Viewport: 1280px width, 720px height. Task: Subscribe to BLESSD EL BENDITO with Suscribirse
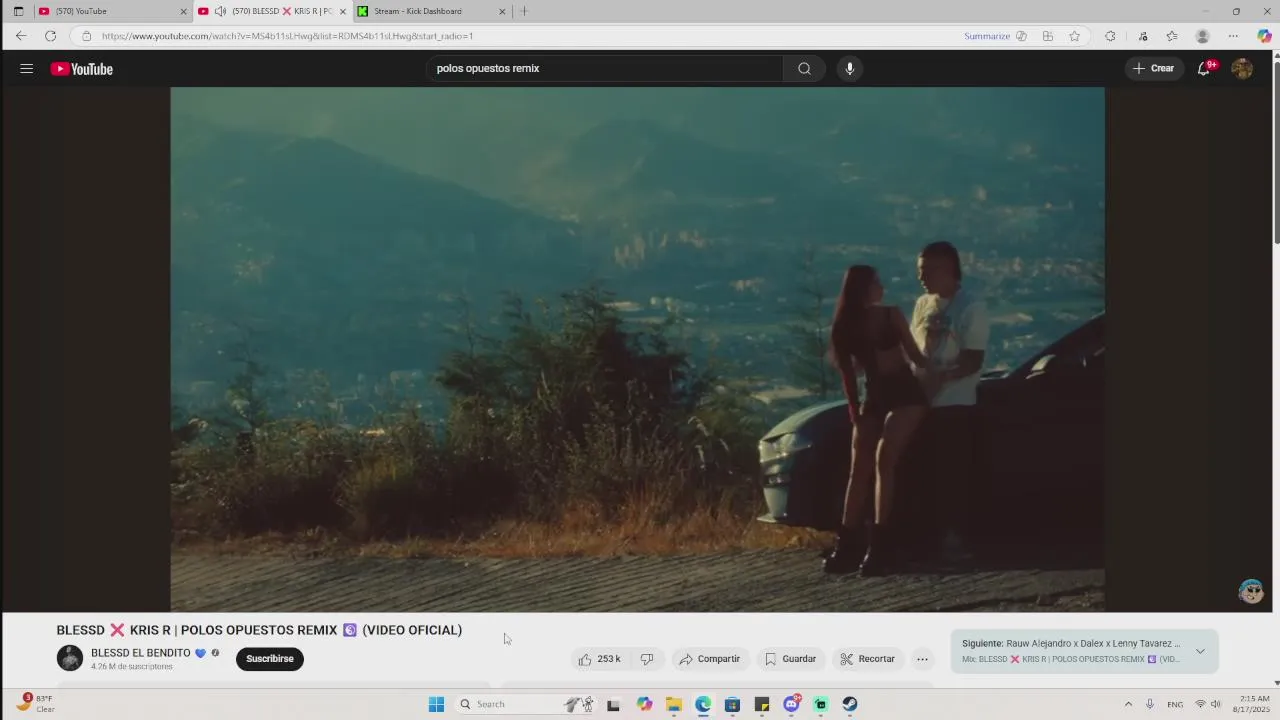pos(270,659)
